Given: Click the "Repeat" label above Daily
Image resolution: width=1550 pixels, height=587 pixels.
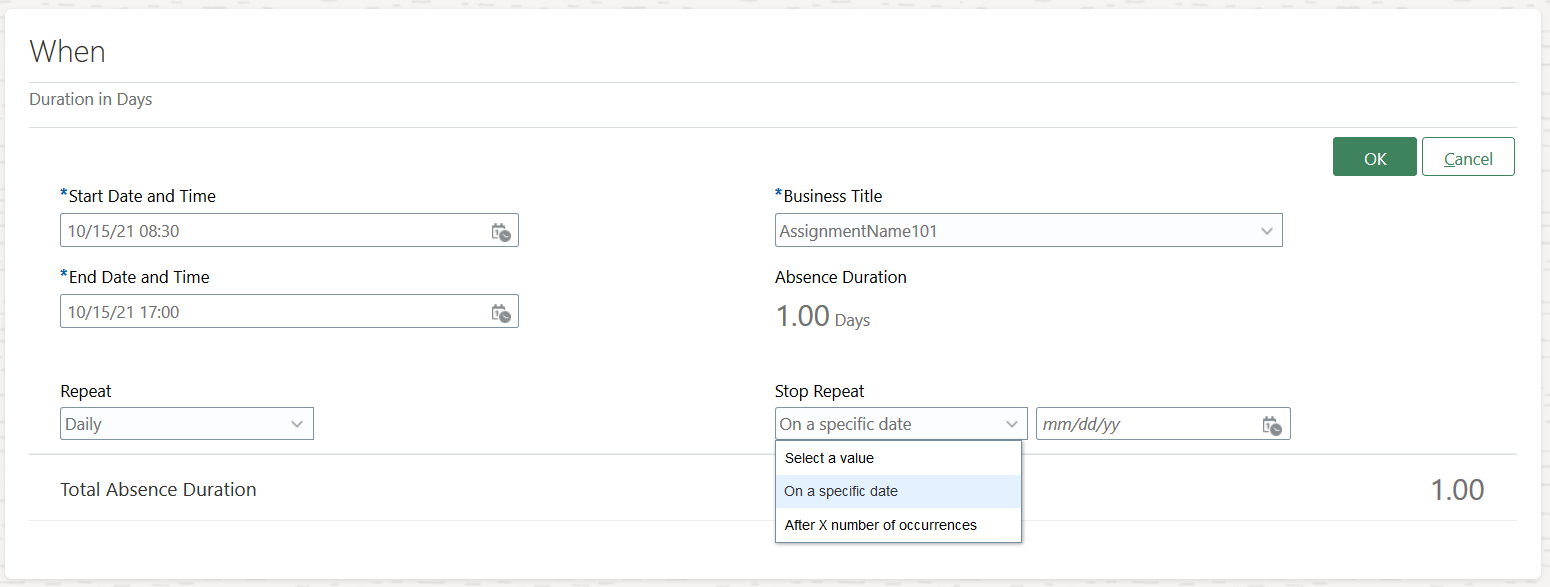Looking at the screenshot, I should [86, 391].
